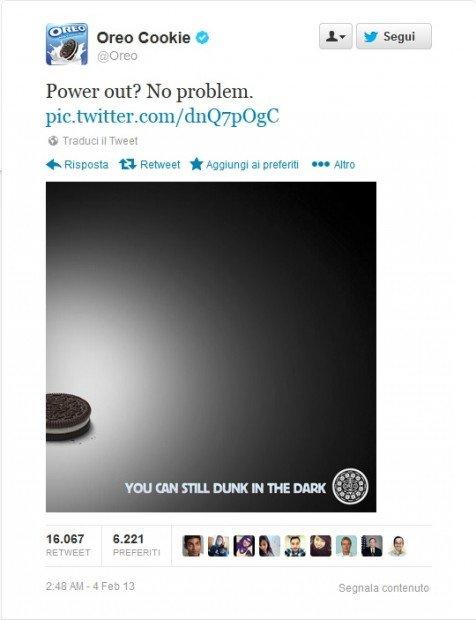476x620 pixels.
Task: Follow Oreo with the Segui button
Action: (x=394, y=36)
